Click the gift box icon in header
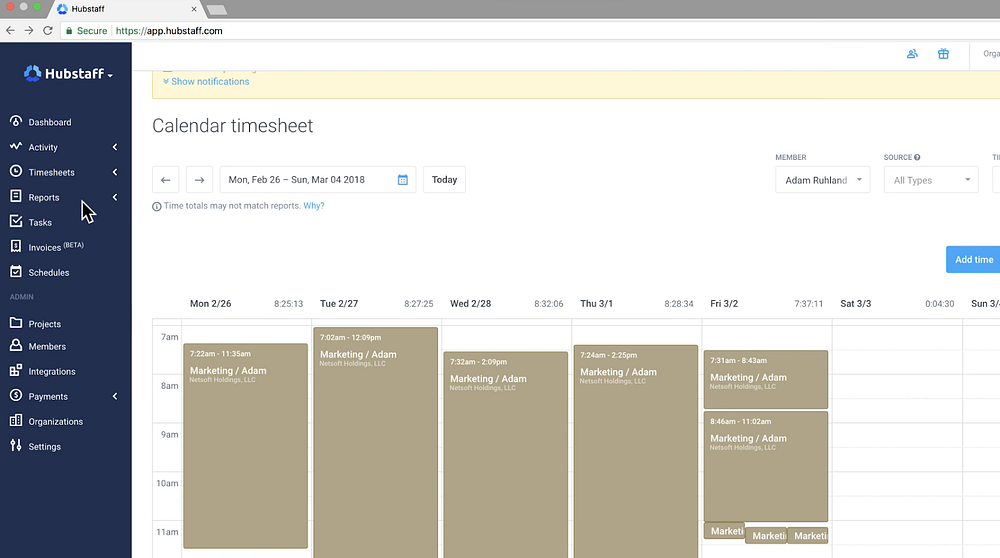Viewport: 1000px width, 558px height. point(943,54)
